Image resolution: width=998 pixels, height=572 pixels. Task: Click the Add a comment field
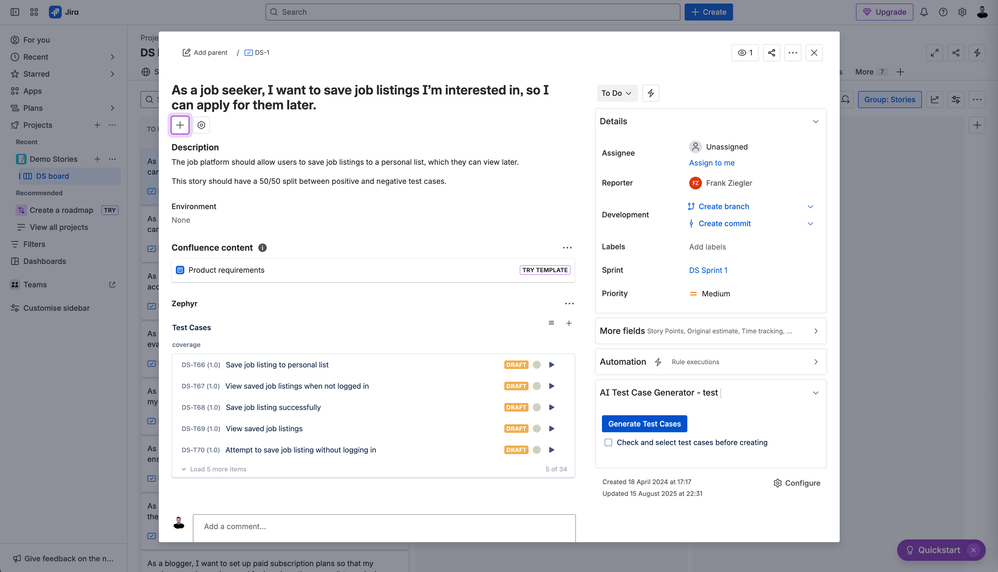[384, 527]
